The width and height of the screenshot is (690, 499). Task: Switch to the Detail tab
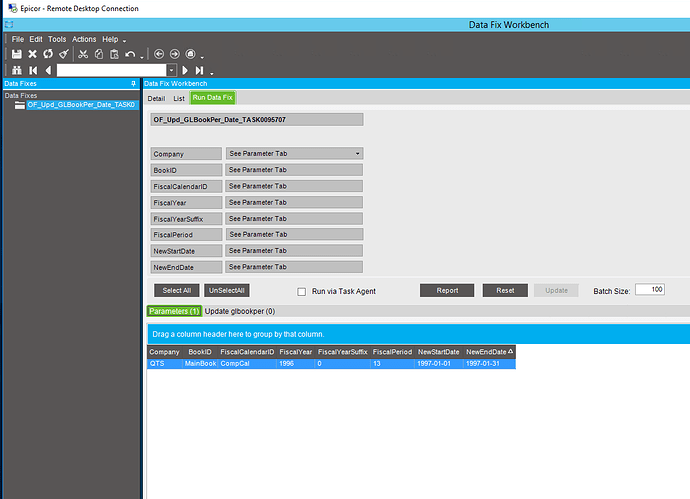pyautogui.click(x=156, y=99)
